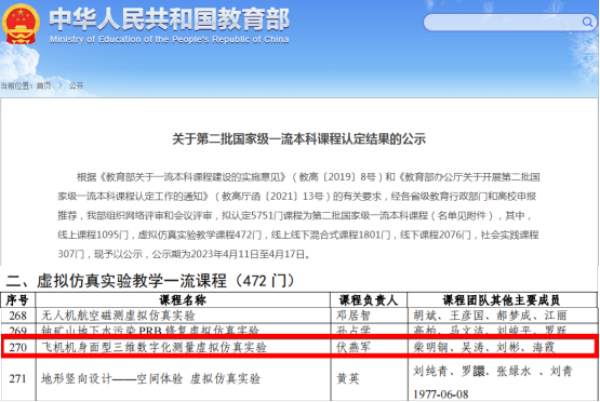This screenshot has height=402, width=600.
Task: Click team members 胡斌、王彦国、郝梦成、江丽
Action: (490, 316)
